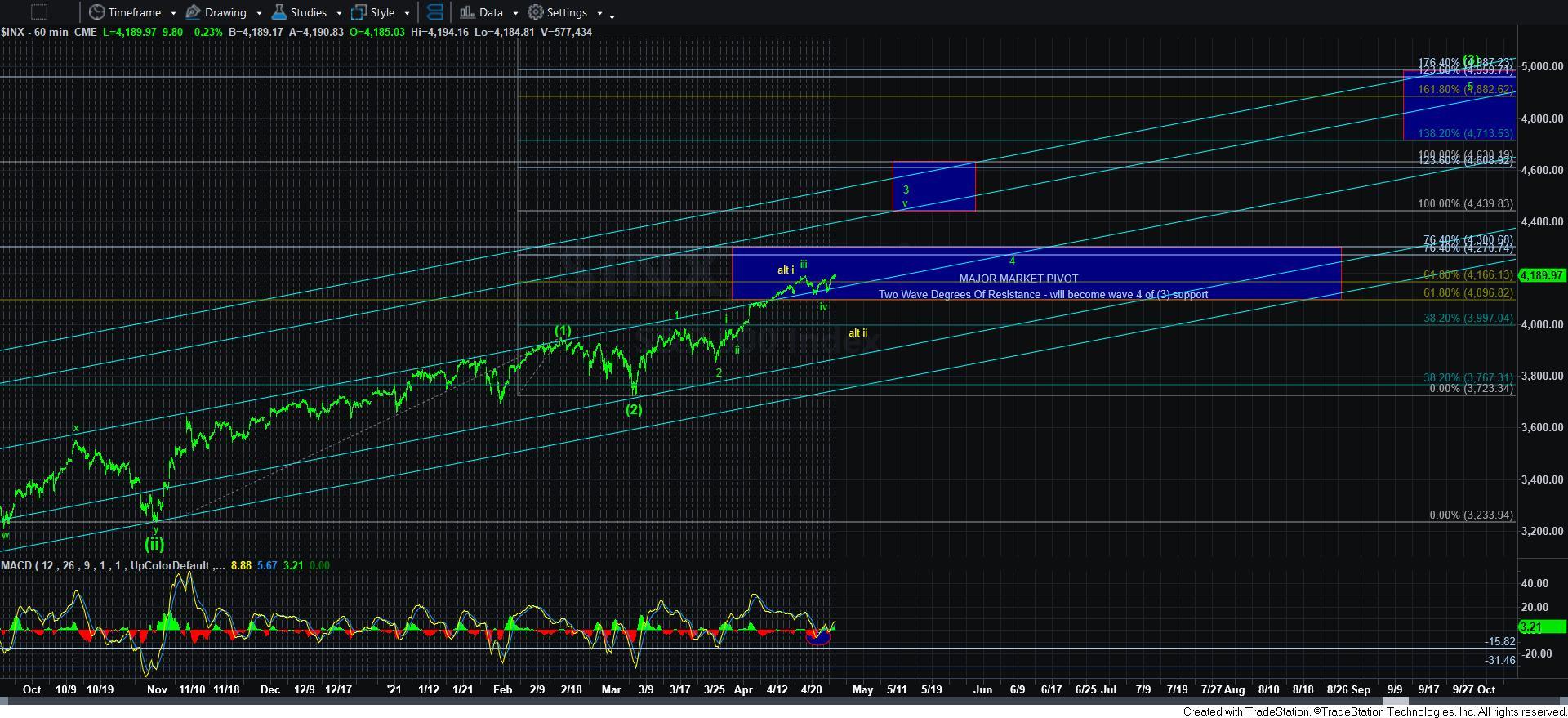
Task: Click the -31.46 MACD level label
Action: pos(1499,660)
